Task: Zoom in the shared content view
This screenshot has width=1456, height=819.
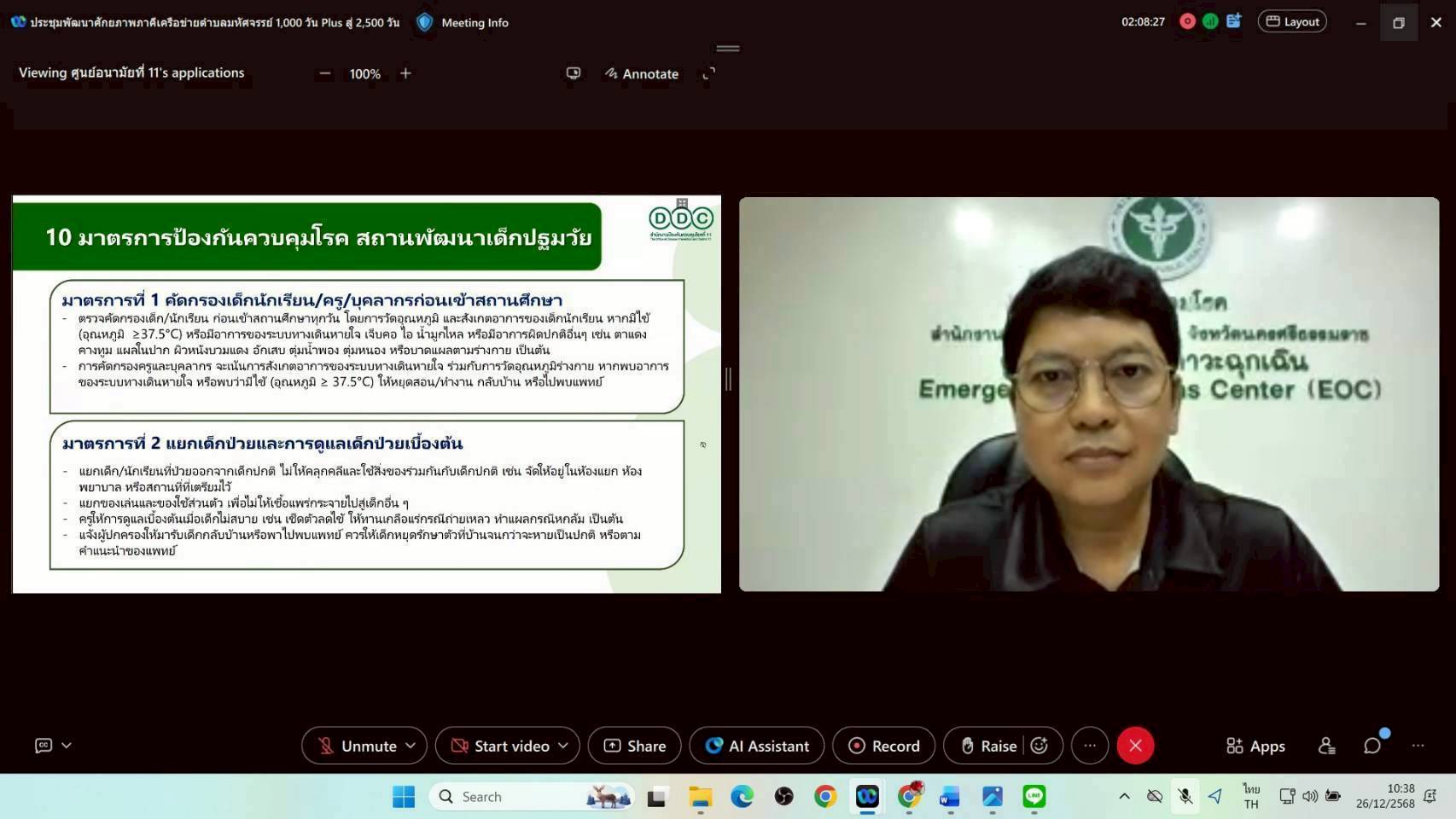Action: (405, 74)
